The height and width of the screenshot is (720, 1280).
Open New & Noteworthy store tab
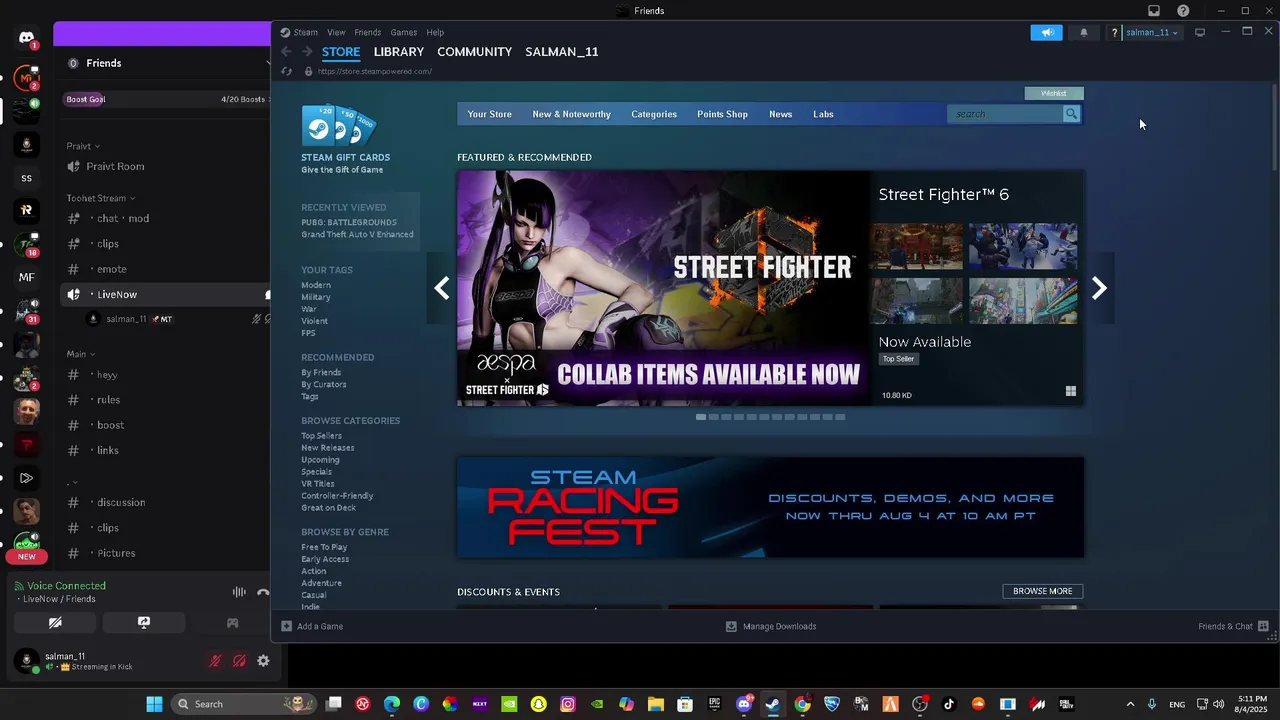(571, 114)
